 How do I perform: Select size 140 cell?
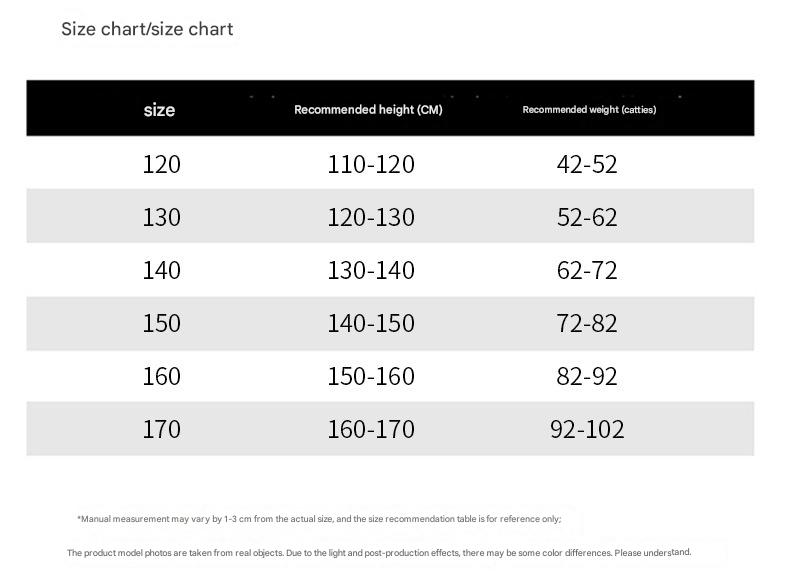(x=161, y=270)
